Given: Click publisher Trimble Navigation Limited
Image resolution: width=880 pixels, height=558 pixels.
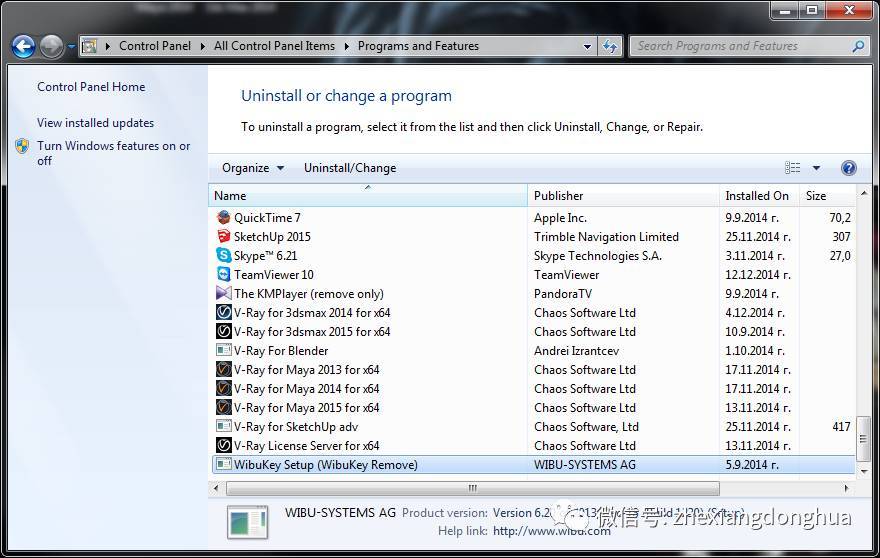Looking at the screenshot, I should tap(607, 236).
